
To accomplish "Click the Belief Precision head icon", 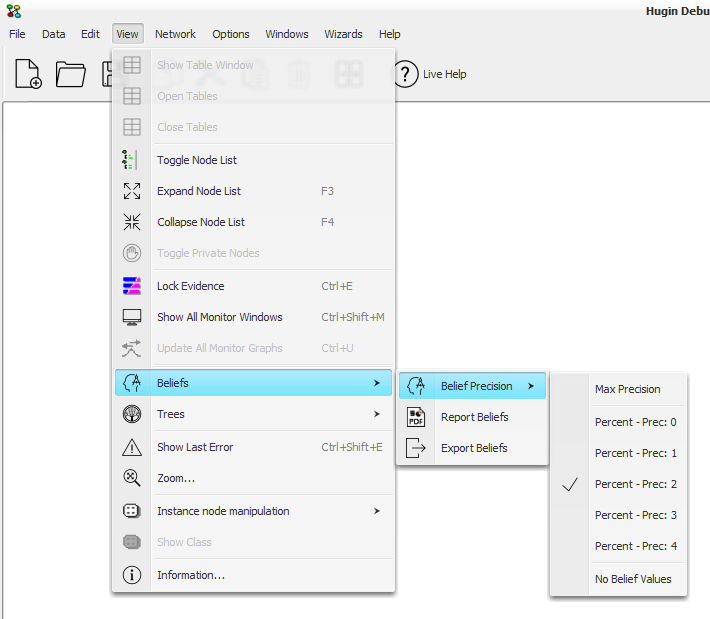I will click(416, 386).
